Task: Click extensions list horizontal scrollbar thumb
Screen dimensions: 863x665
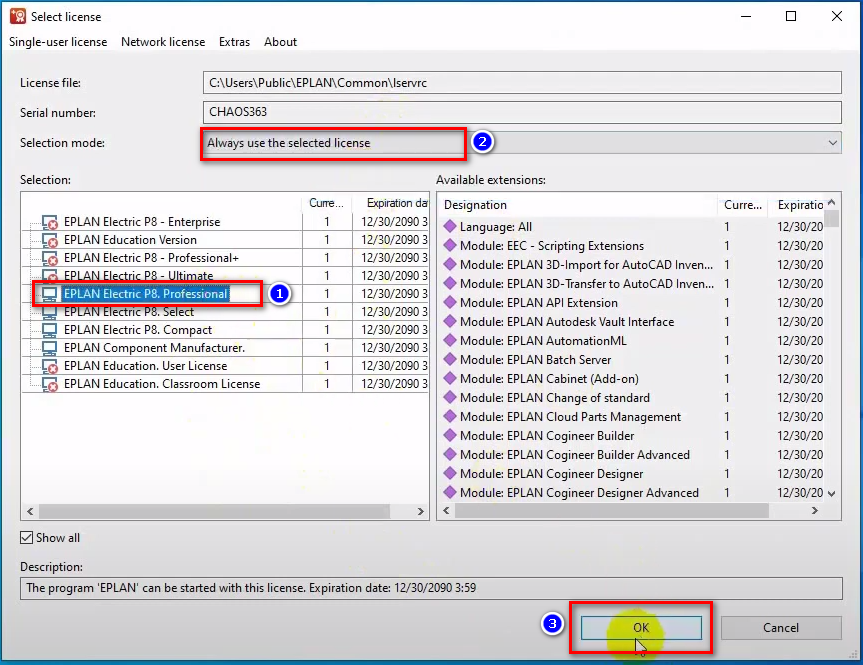Action: 611,511
